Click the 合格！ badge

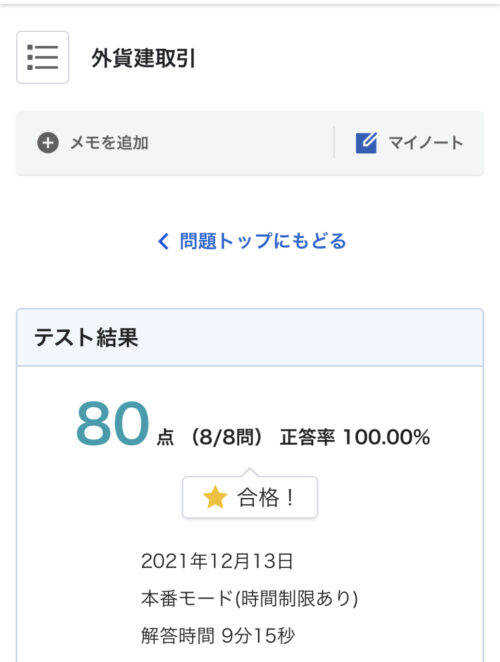pyautogui.click(x=250, y=497)
